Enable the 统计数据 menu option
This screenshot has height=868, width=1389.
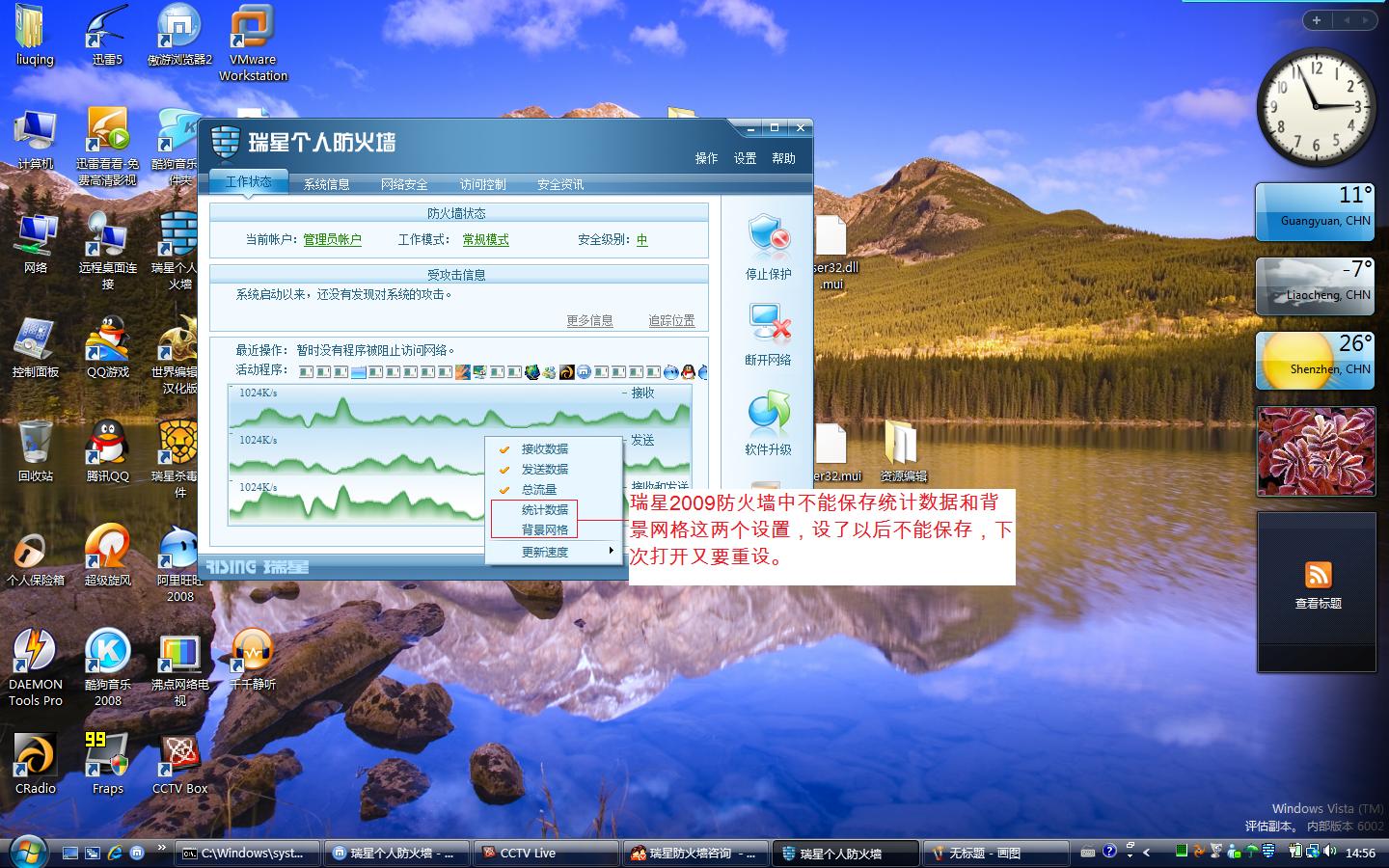pyautogui.click(x=555, y=509)
